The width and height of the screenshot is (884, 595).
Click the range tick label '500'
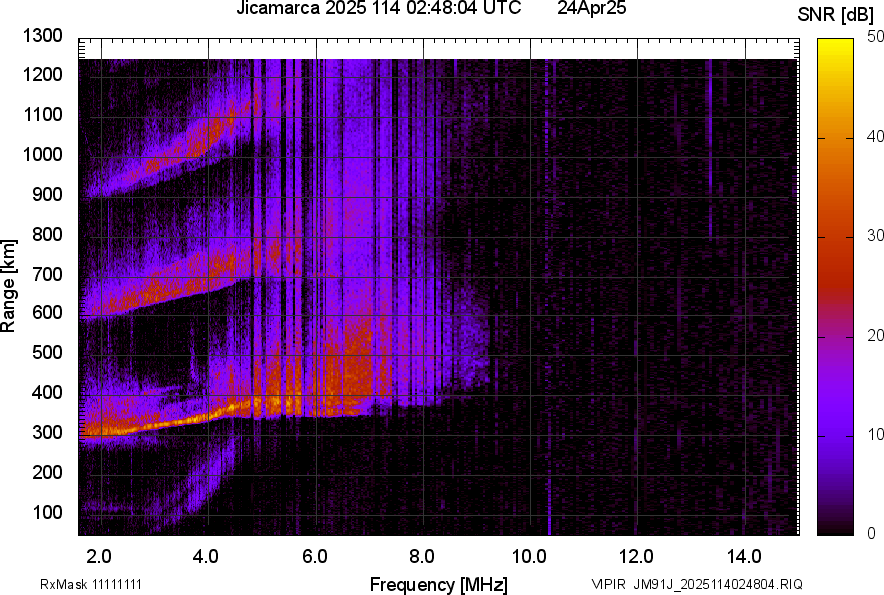point(47,352)
